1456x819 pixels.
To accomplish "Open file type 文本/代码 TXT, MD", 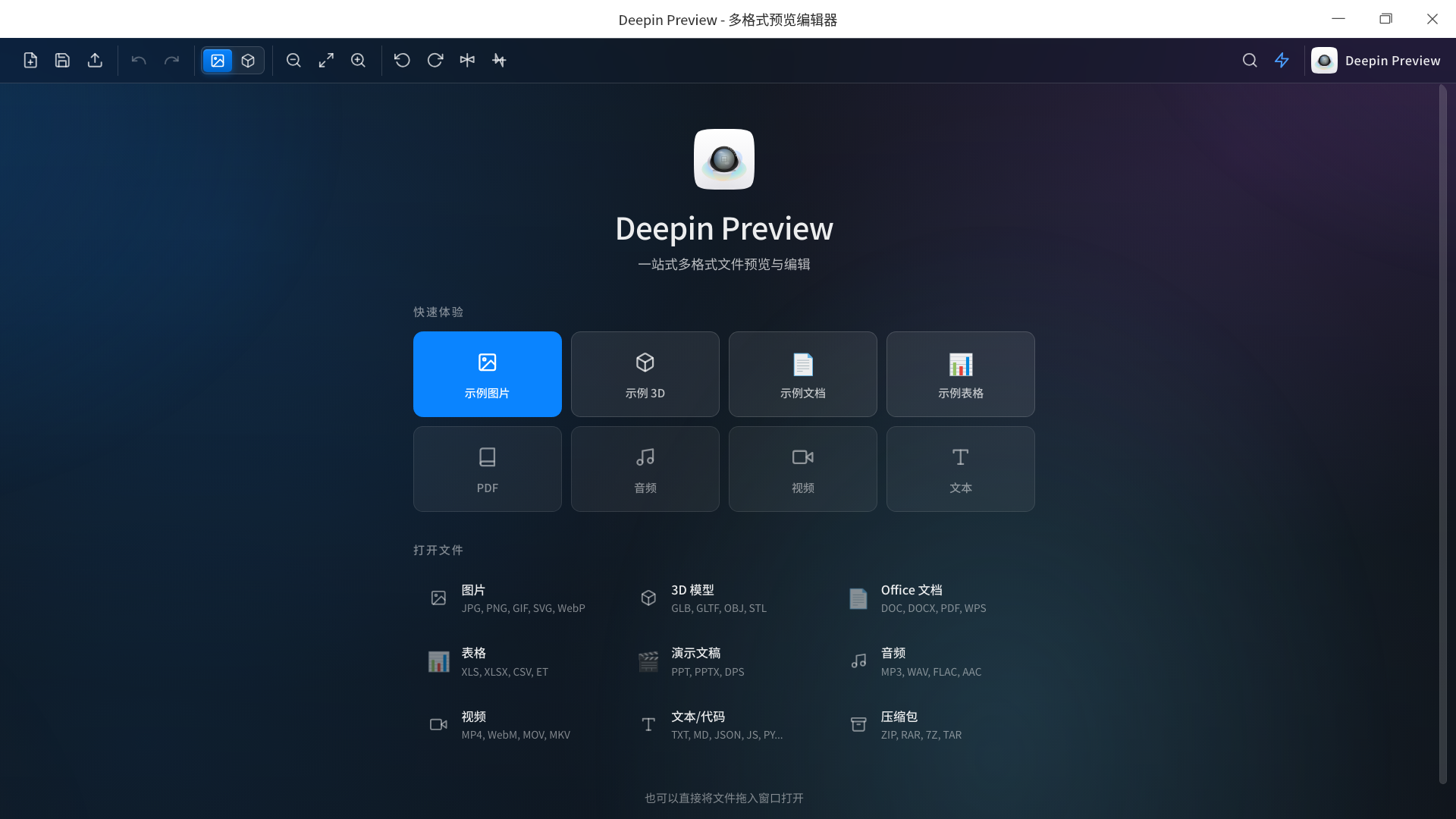I will pos(725,725).
